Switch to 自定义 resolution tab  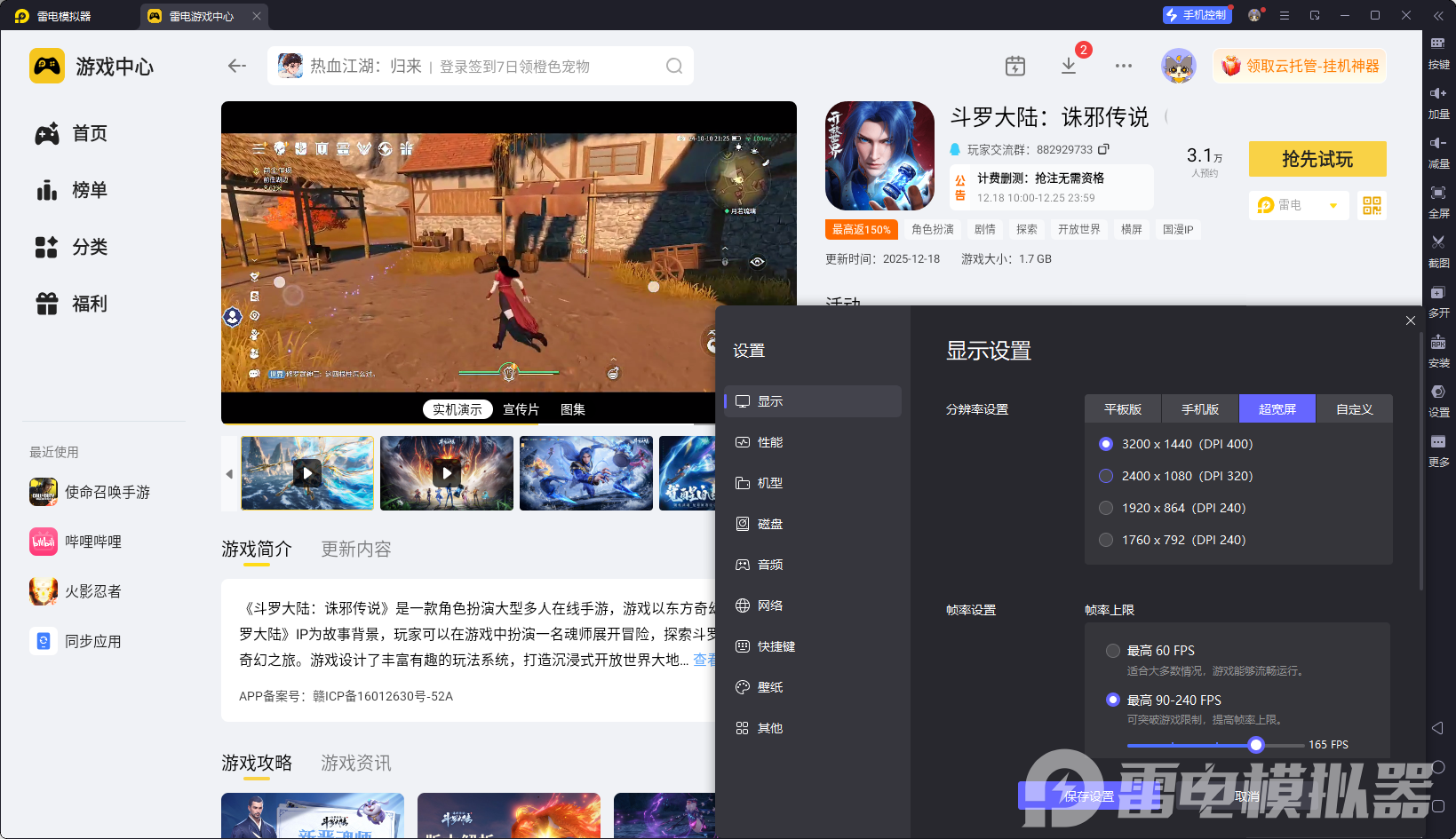tap(1355, 409)
